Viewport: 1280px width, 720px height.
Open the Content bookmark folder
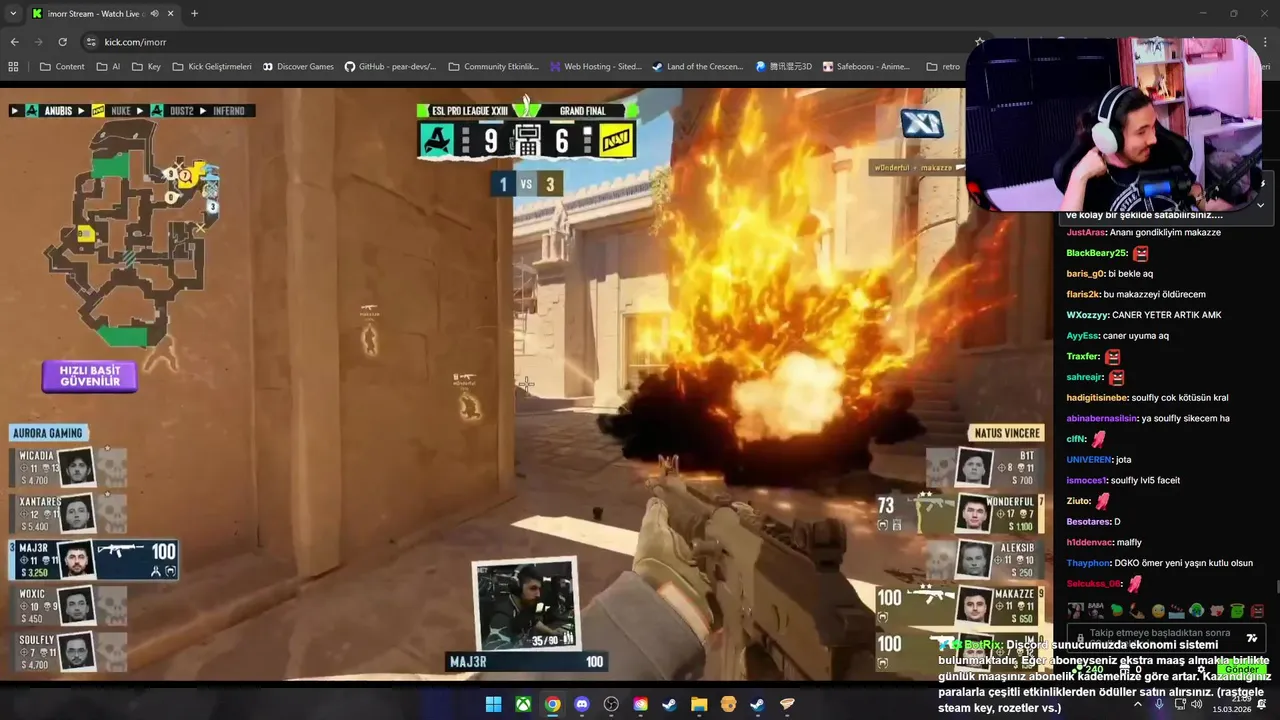[62, 67]
